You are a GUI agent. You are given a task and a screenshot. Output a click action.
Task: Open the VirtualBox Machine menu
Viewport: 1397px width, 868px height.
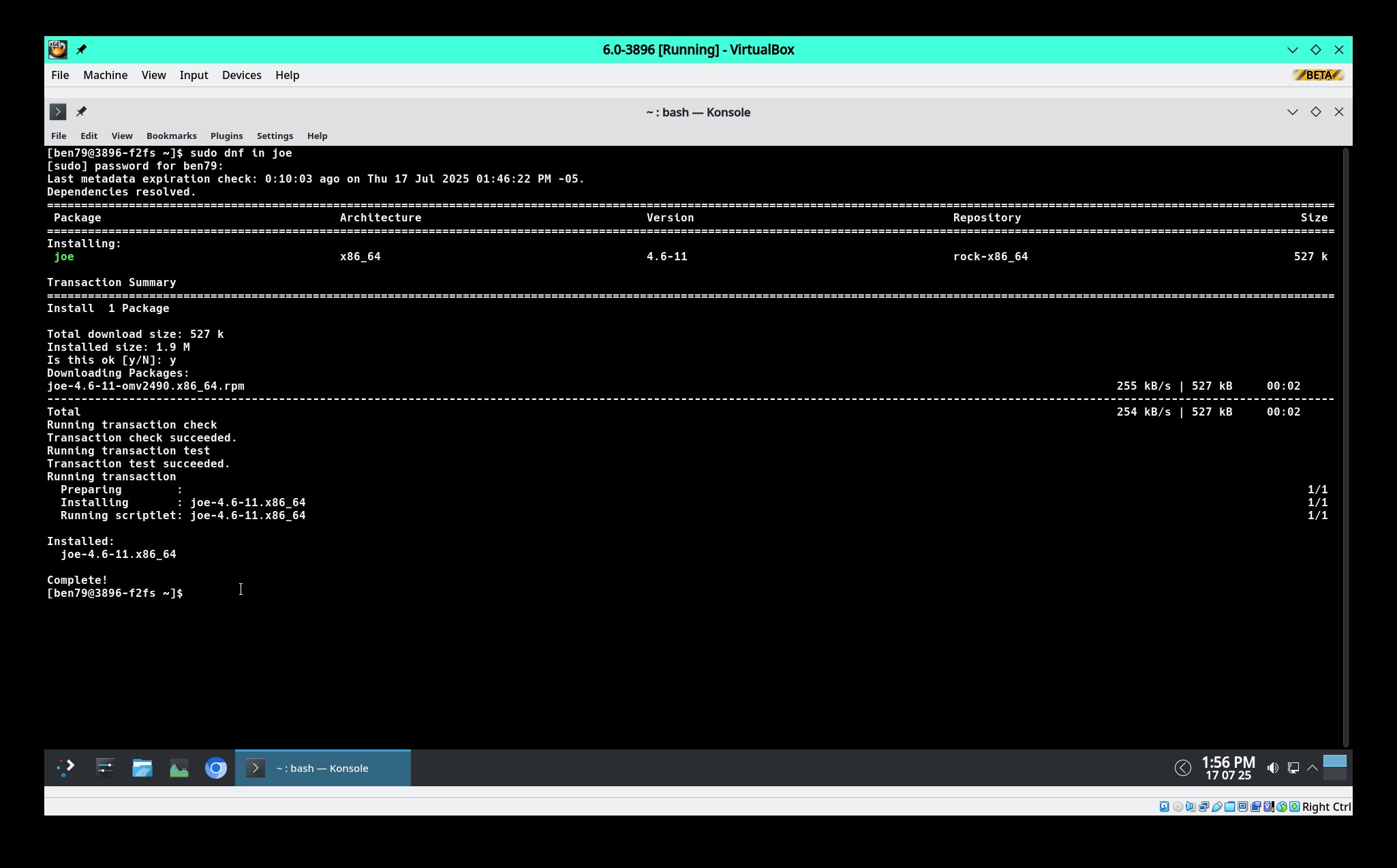pyautogui.click(x=105, y=75)
